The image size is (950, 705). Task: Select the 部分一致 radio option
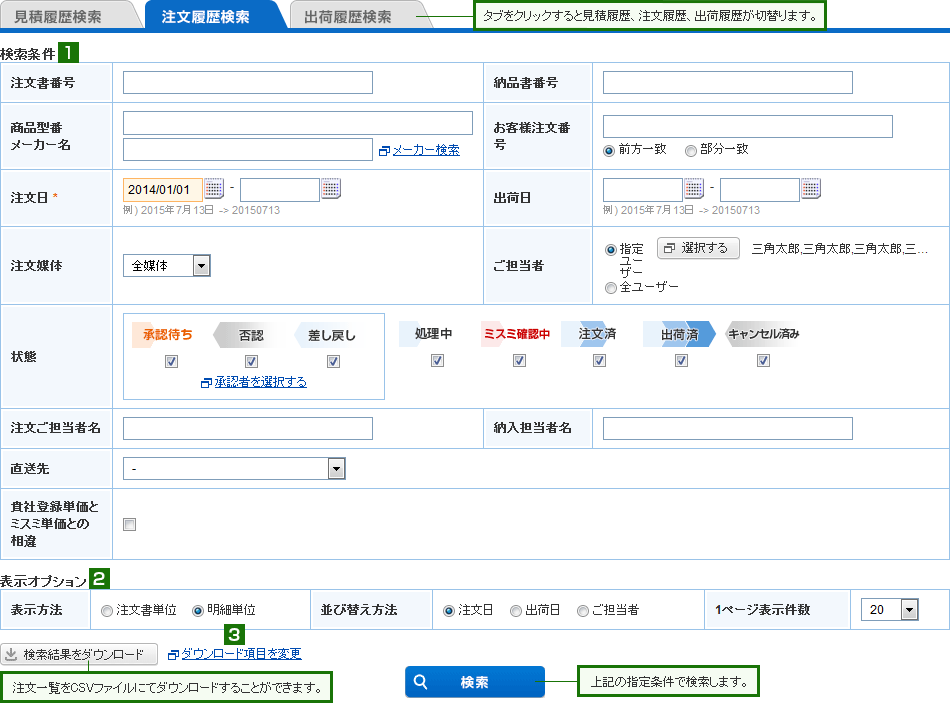pyautogui.click(x=691, y=150)
